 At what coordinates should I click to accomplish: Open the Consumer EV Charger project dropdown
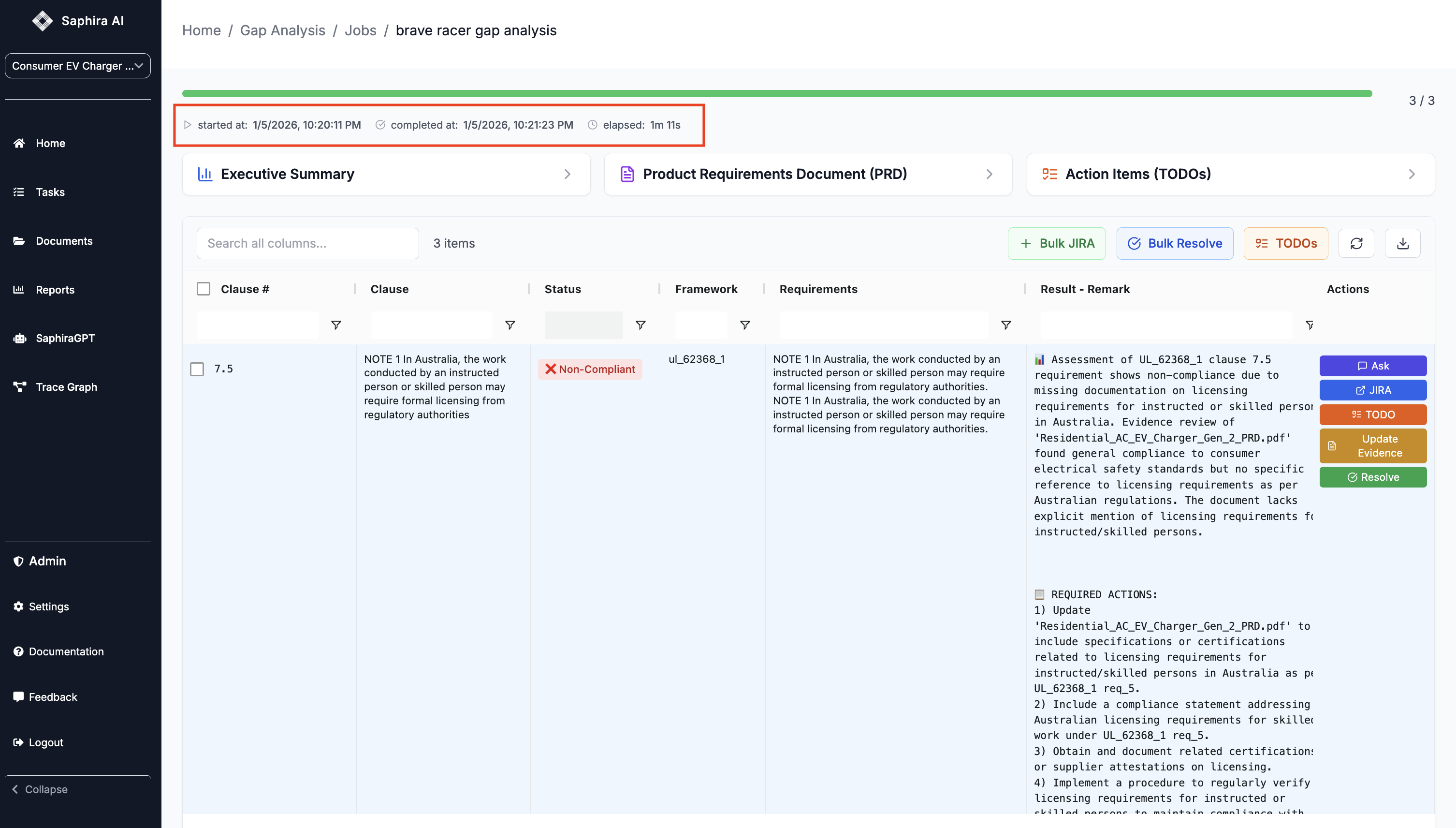click(78, 66)
